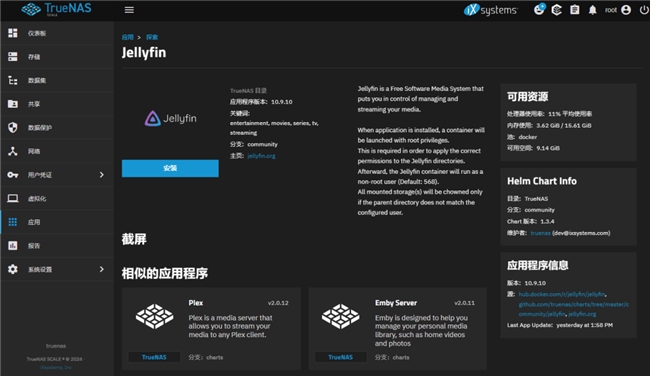Open the jellyfin.org homepage link
Screen dimensions: 650x376
coord(261,156)
